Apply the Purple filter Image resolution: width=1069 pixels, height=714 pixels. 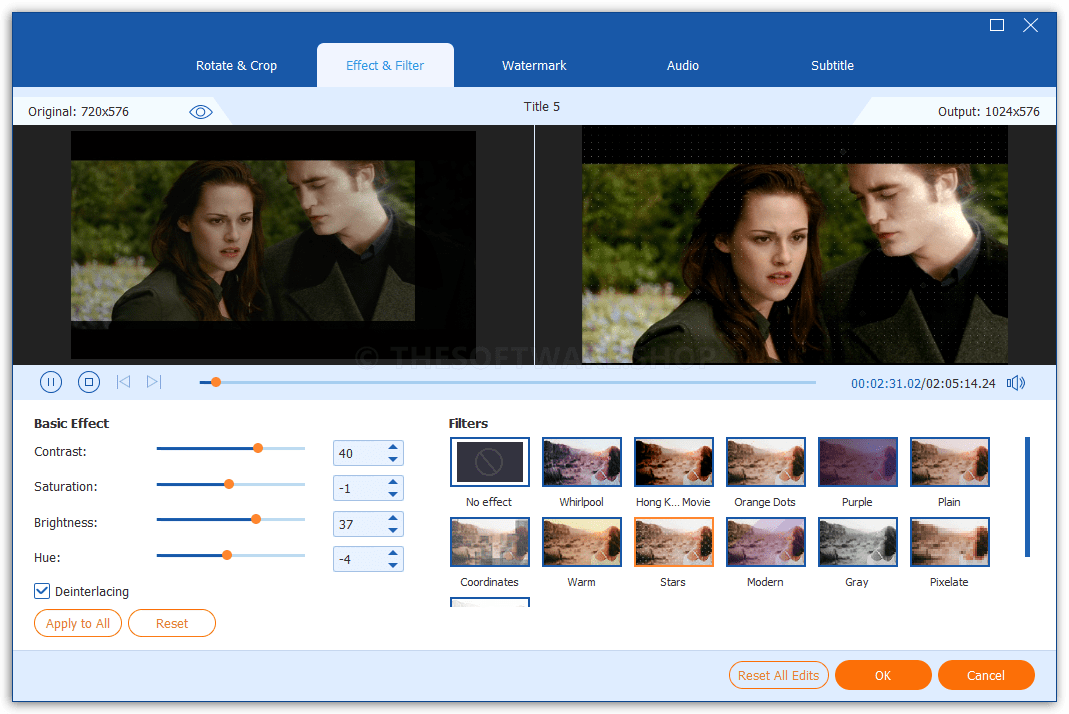858,462
